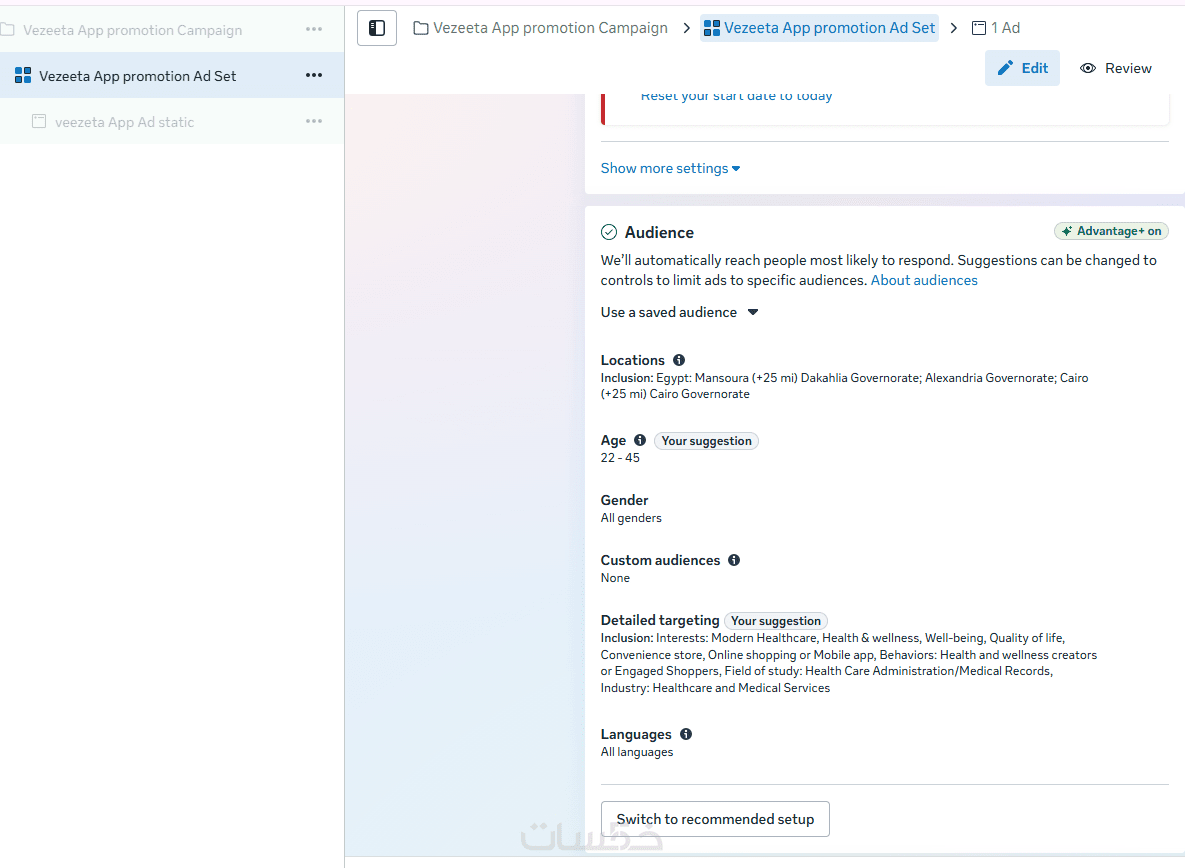Click the ad set grid icon in sidebar
This screenshot has height=868, width=1185.
click(23, 76)
